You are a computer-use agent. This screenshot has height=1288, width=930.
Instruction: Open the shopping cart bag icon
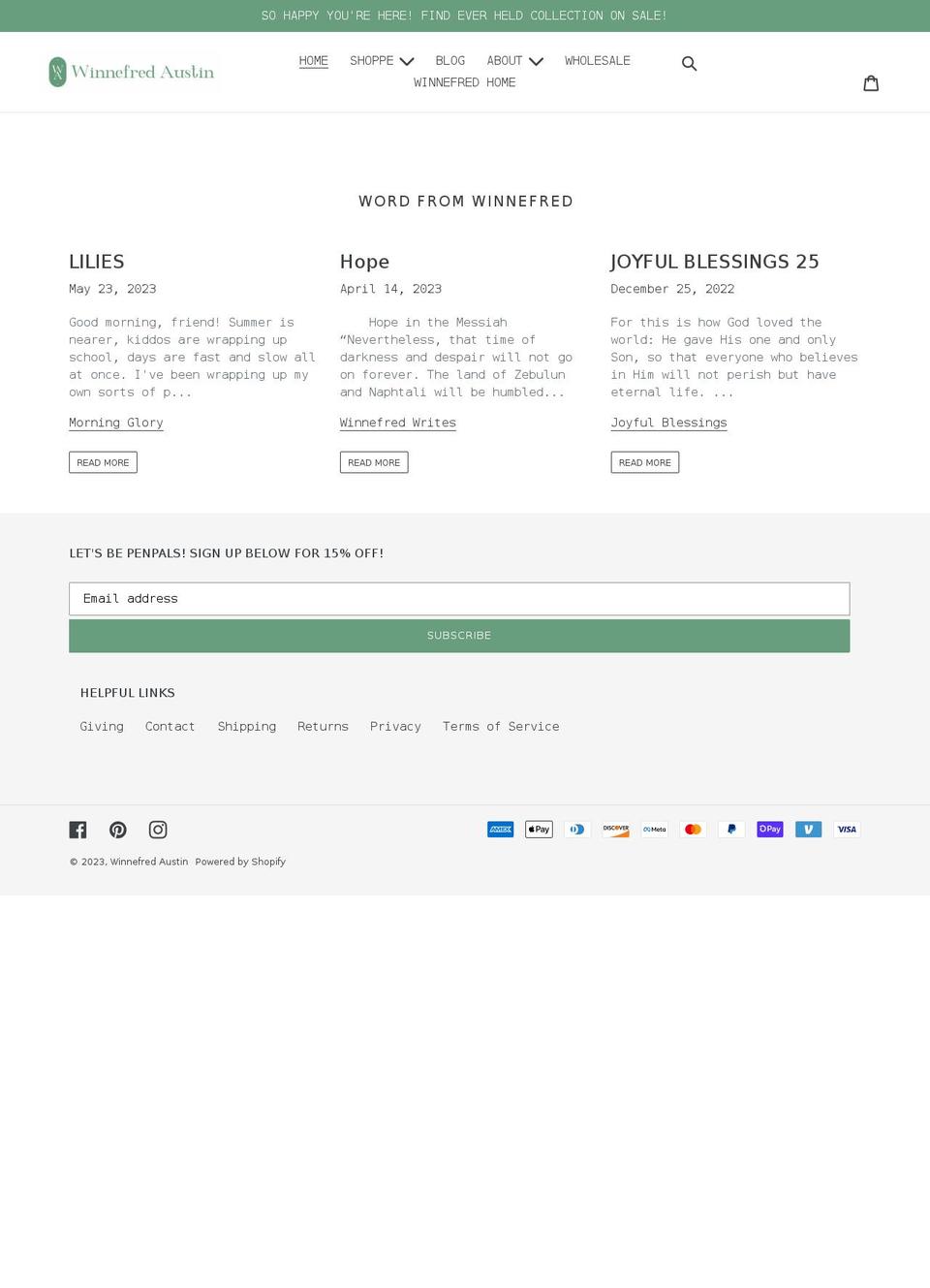(x=871, y=83)
